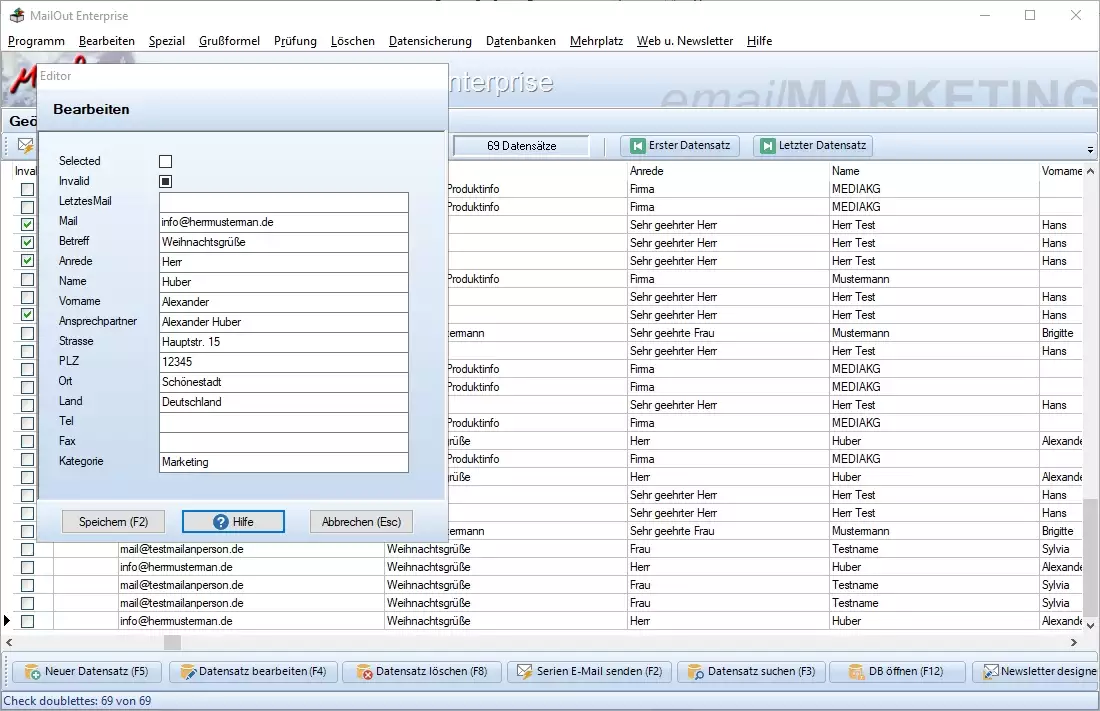
Task: Click the Neuer Datensatz (F5) button
Action: pyautogui.click(x=87, y=672)
